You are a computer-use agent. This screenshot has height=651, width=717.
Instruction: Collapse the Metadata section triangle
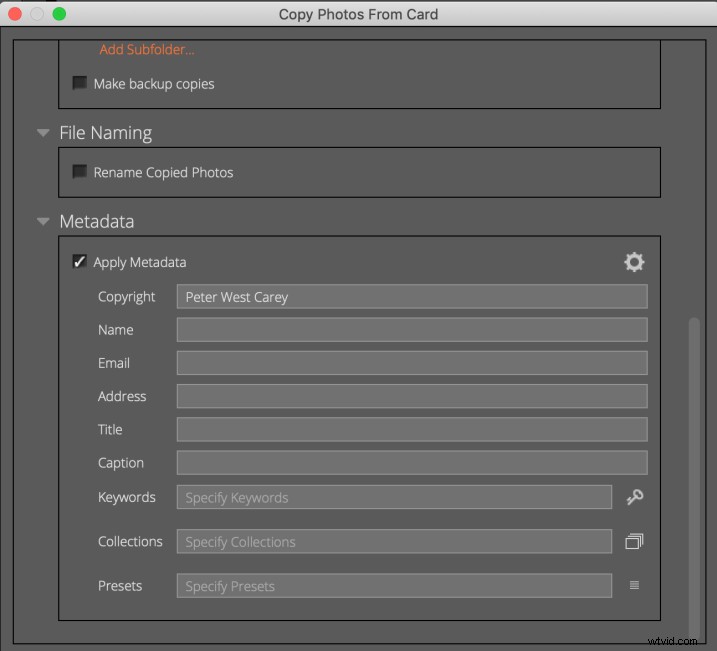tap(43, 222)
